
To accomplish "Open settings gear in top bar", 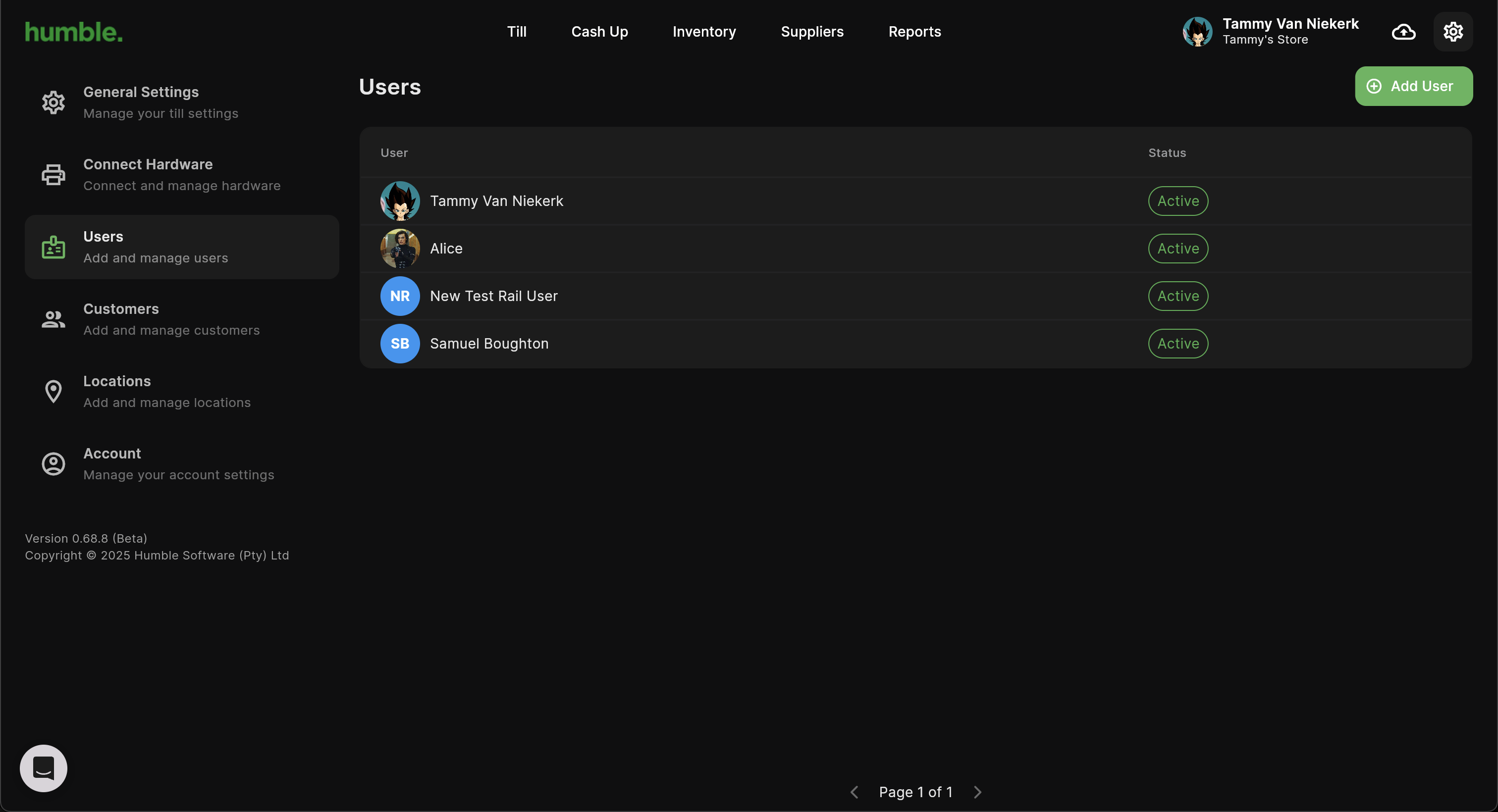I will pos(1452,31).
